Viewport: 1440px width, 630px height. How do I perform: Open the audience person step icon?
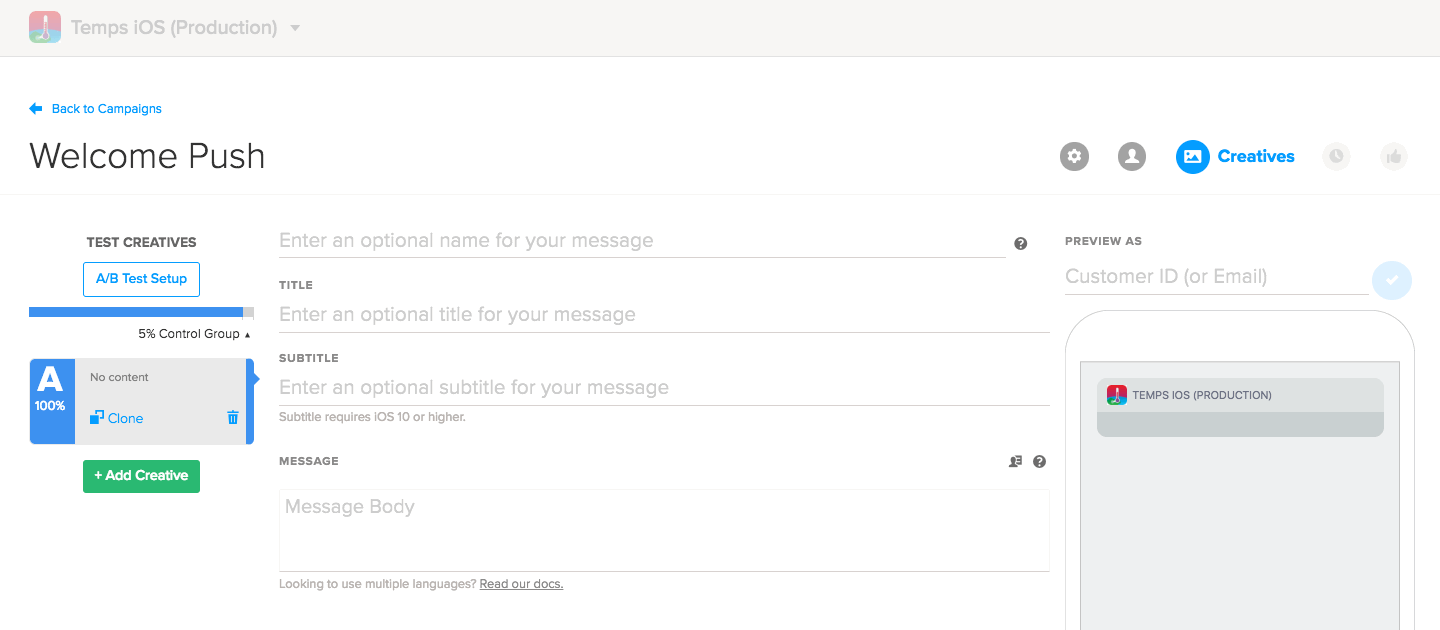click(1132, 156)
